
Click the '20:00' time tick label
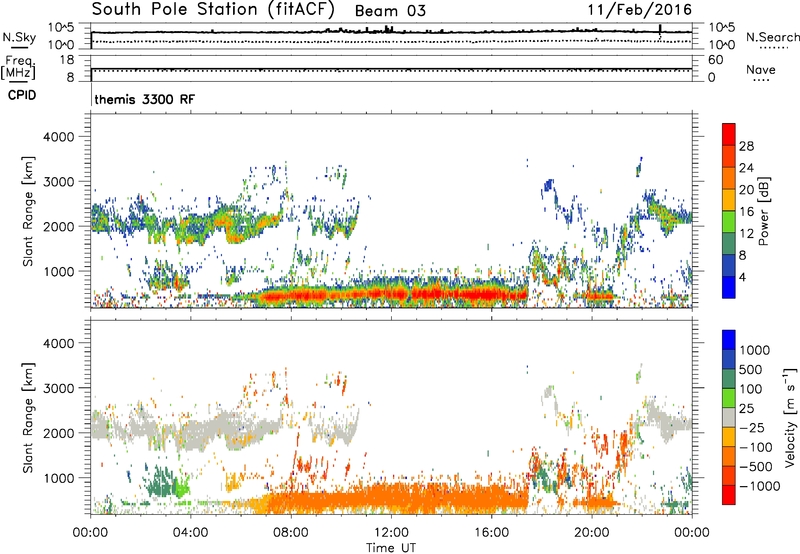(x=591, y=533)
